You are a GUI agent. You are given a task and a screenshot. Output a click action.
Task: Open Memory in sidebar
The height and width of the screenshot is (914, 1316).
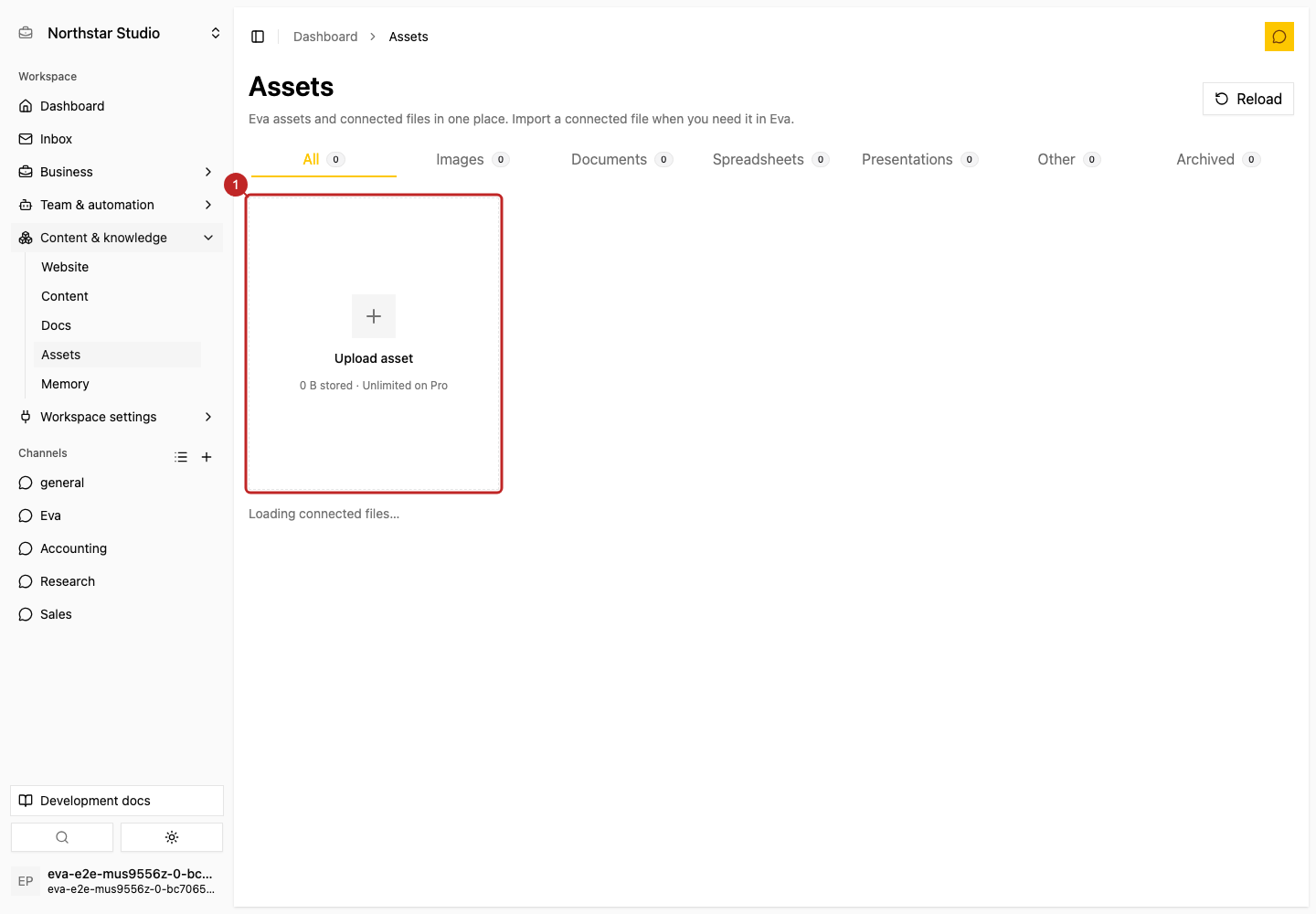coord(117,384)
